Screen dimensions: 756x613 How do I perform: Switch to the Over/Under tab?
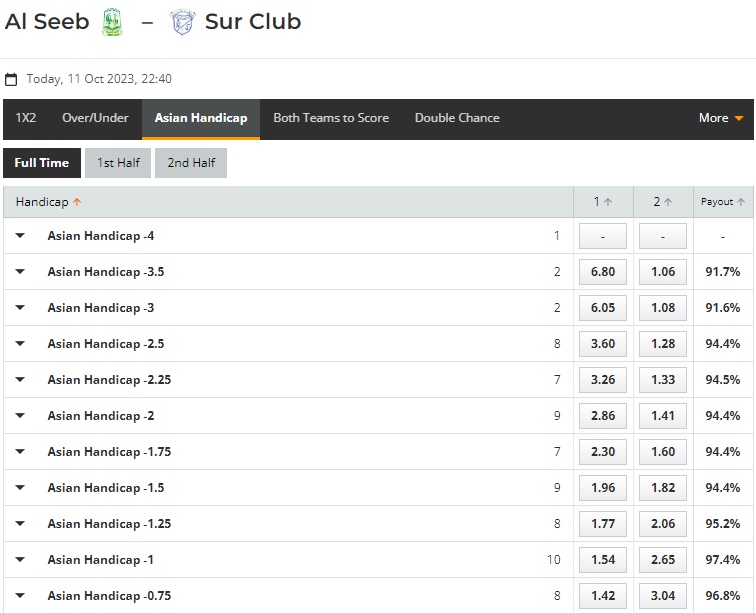pos(95,118)
